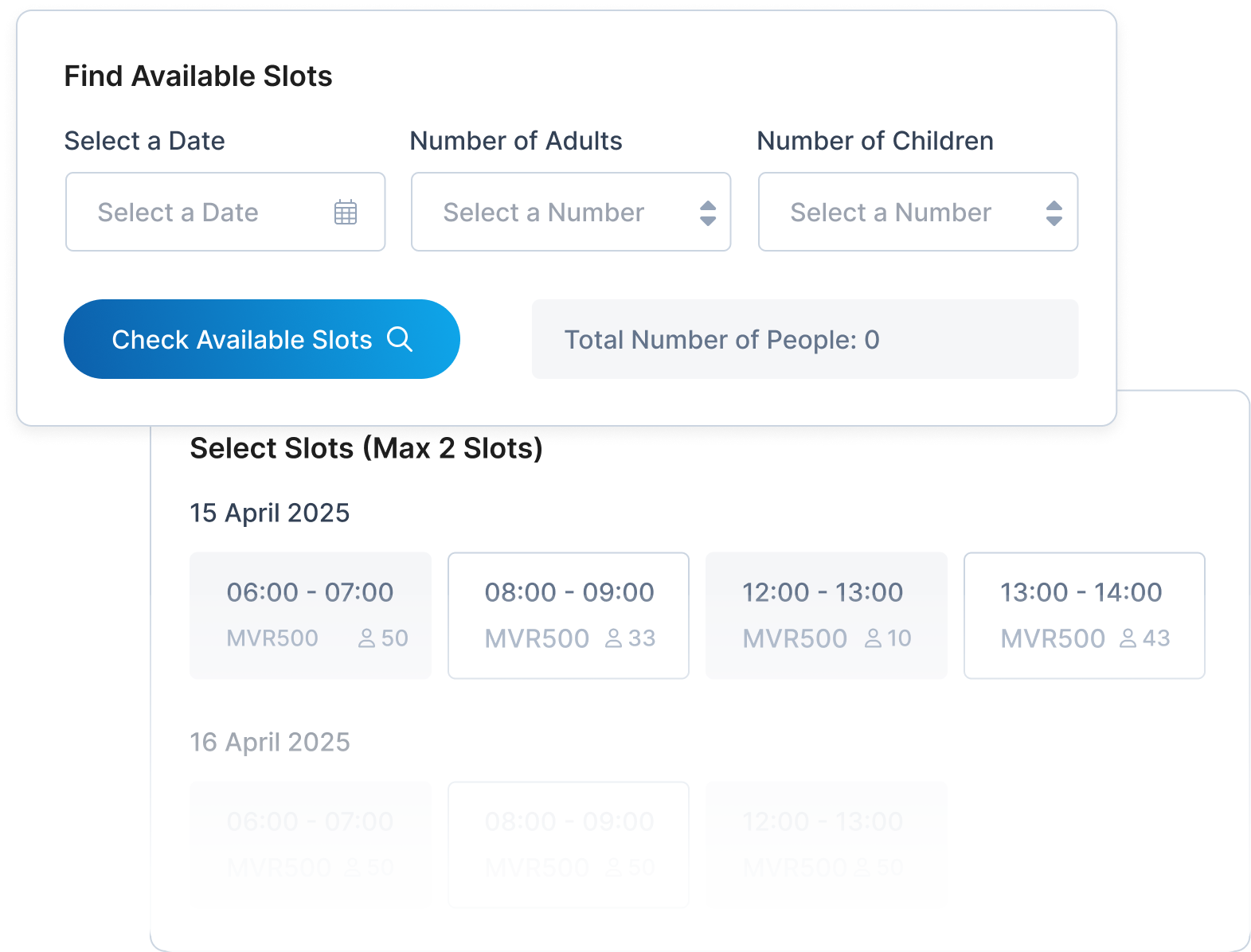This screenshot has height=952, width=1251.
Task: Click person icon in 13:00 - 14:00 slot
Action: tap(1128, 638)
